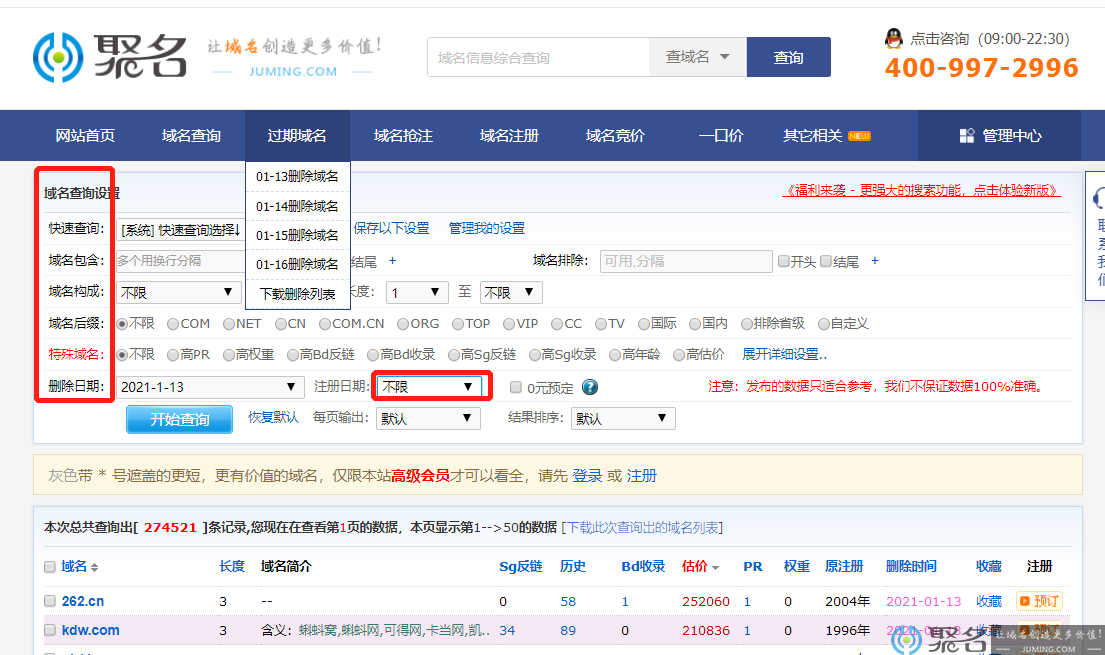Image resolution: width=1105 pixels, height=655 pixels.
Task: Open the 域名抢注 nav item
Action: (403, 135)
